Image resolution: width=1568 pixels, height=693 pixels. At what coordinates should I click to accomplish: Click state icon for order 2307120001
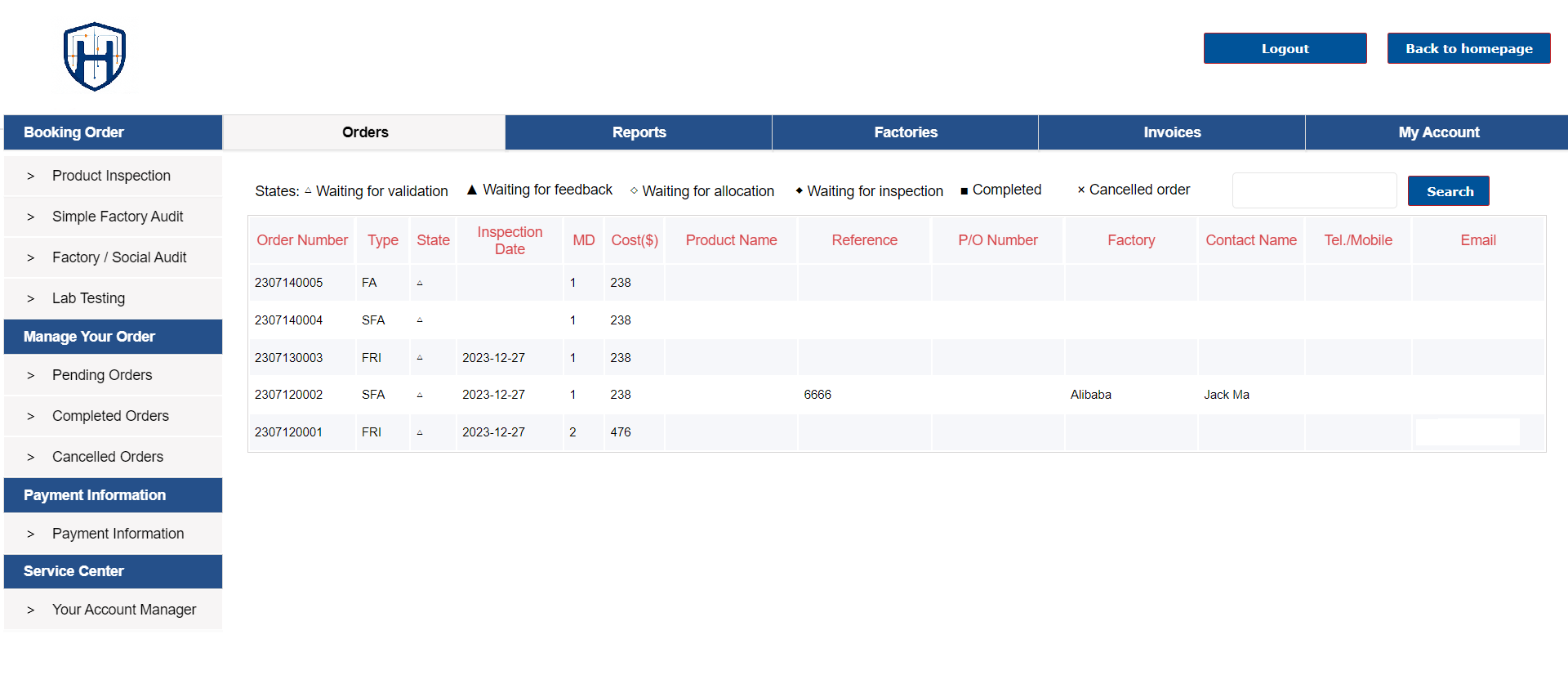click(x=420, y=432)
